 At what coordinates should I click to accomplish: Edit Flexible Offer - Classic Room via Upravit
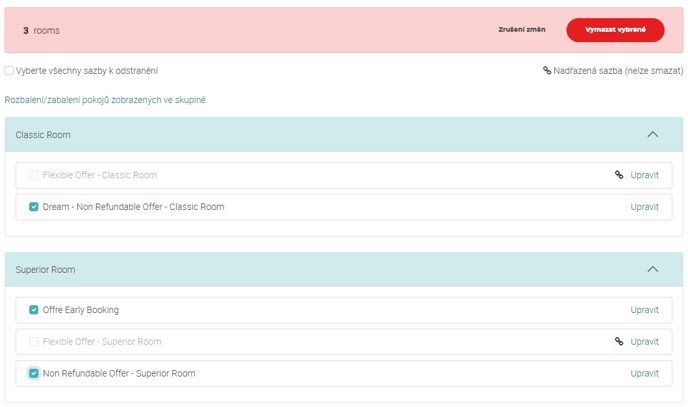click(x=644, y=175)
